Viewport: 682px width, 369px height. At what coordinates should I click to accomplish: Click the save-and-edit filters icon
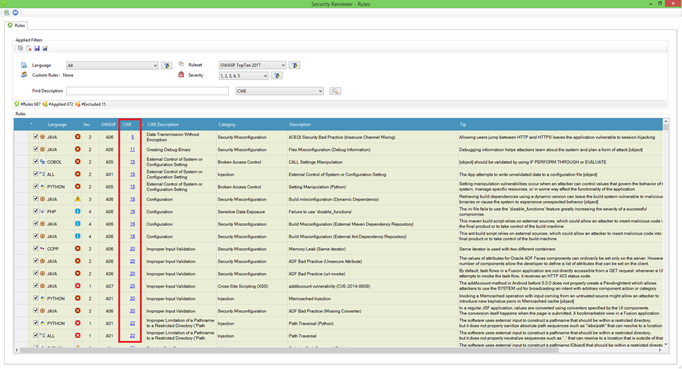45,48
